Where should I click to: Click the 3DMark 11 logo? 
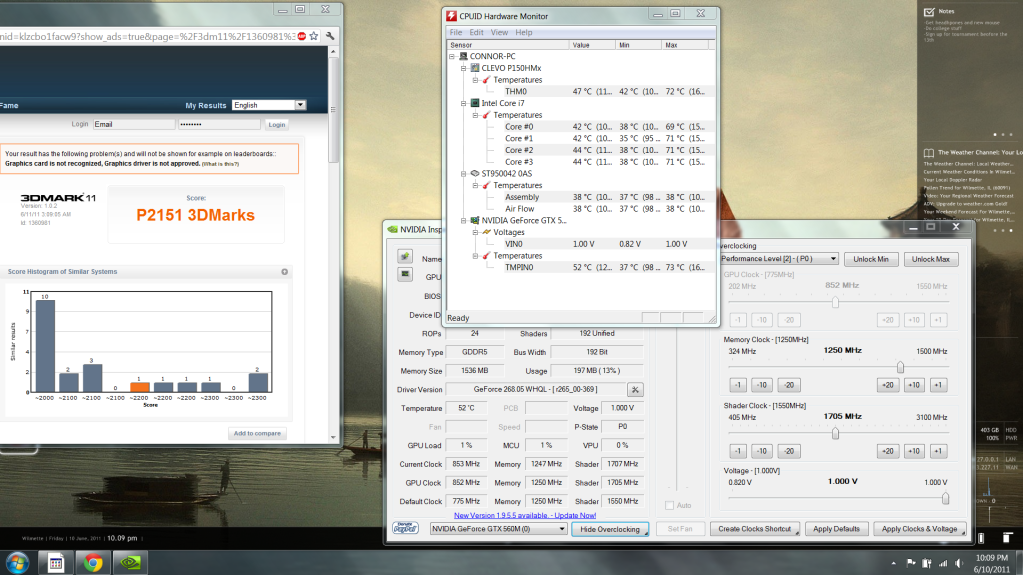point(58,198)
